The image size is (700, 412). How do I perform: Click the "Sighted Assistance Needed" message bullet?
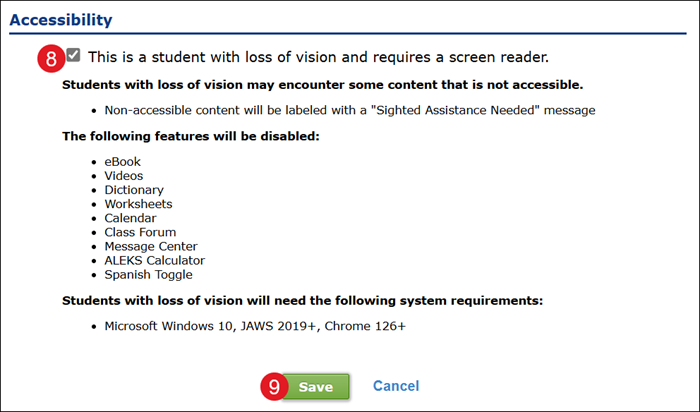click(x=350, y=109)
